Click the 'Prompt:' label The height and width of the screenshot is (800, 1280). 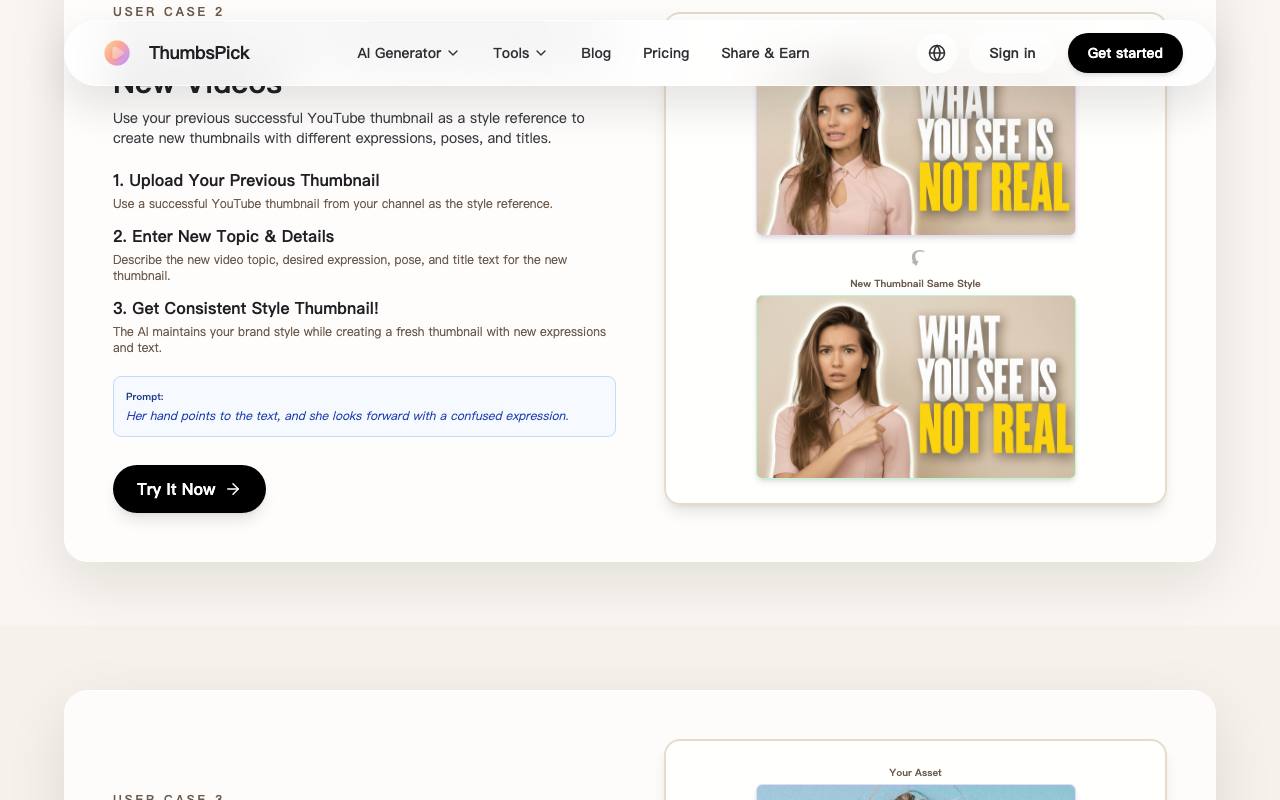click(x=145, y=396)
